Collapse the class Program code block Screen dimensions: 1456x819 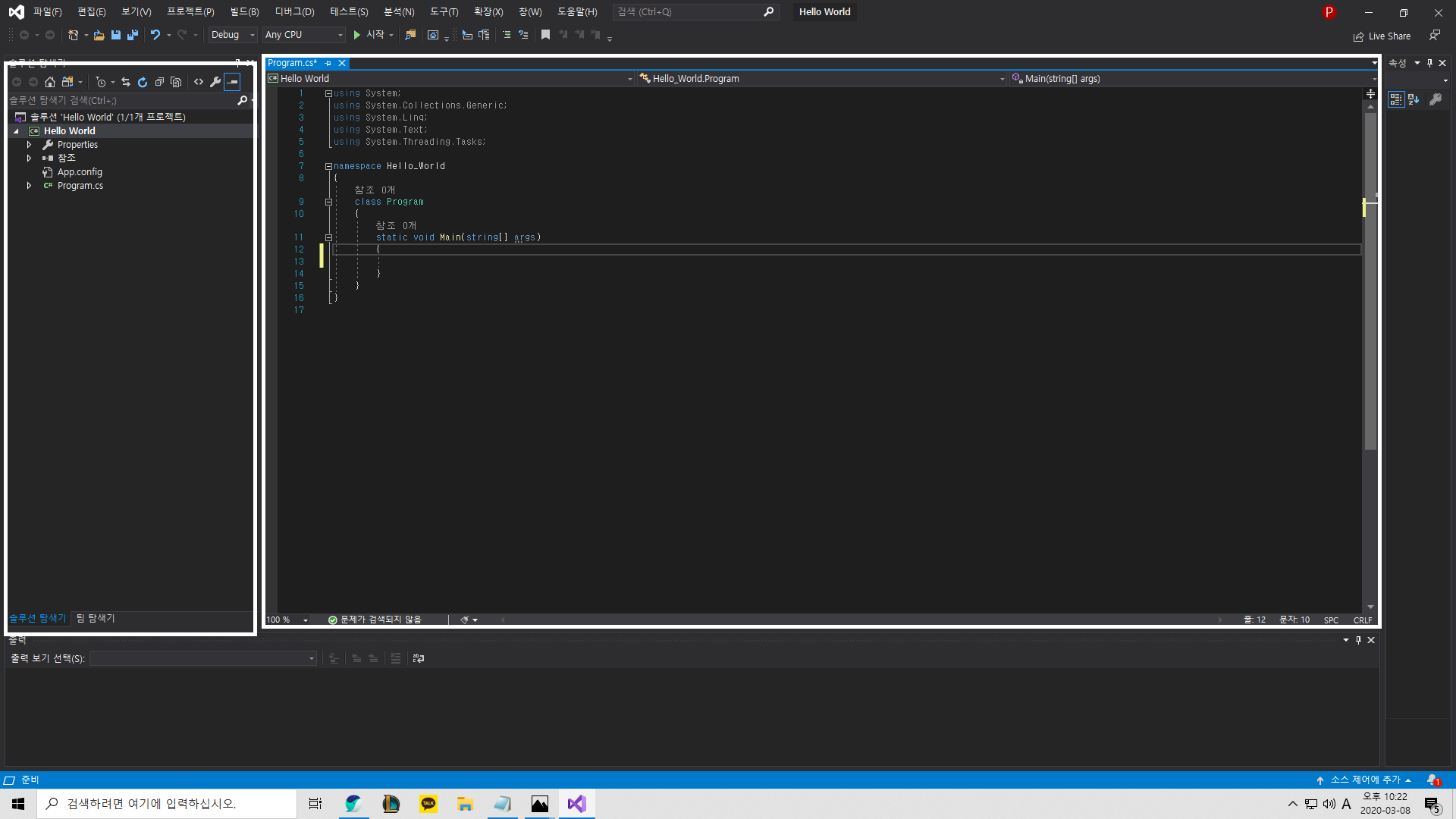point(328,202)
